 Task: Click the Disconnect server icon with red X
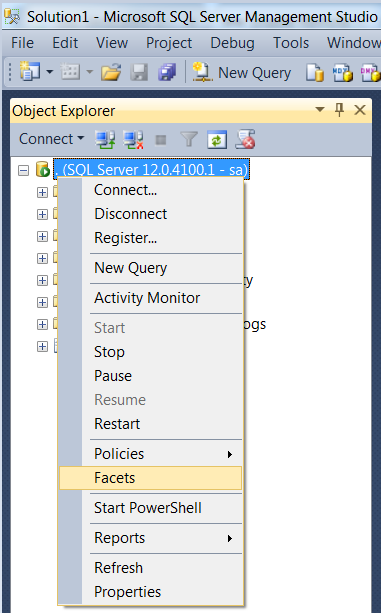click(x=133, y=140)
